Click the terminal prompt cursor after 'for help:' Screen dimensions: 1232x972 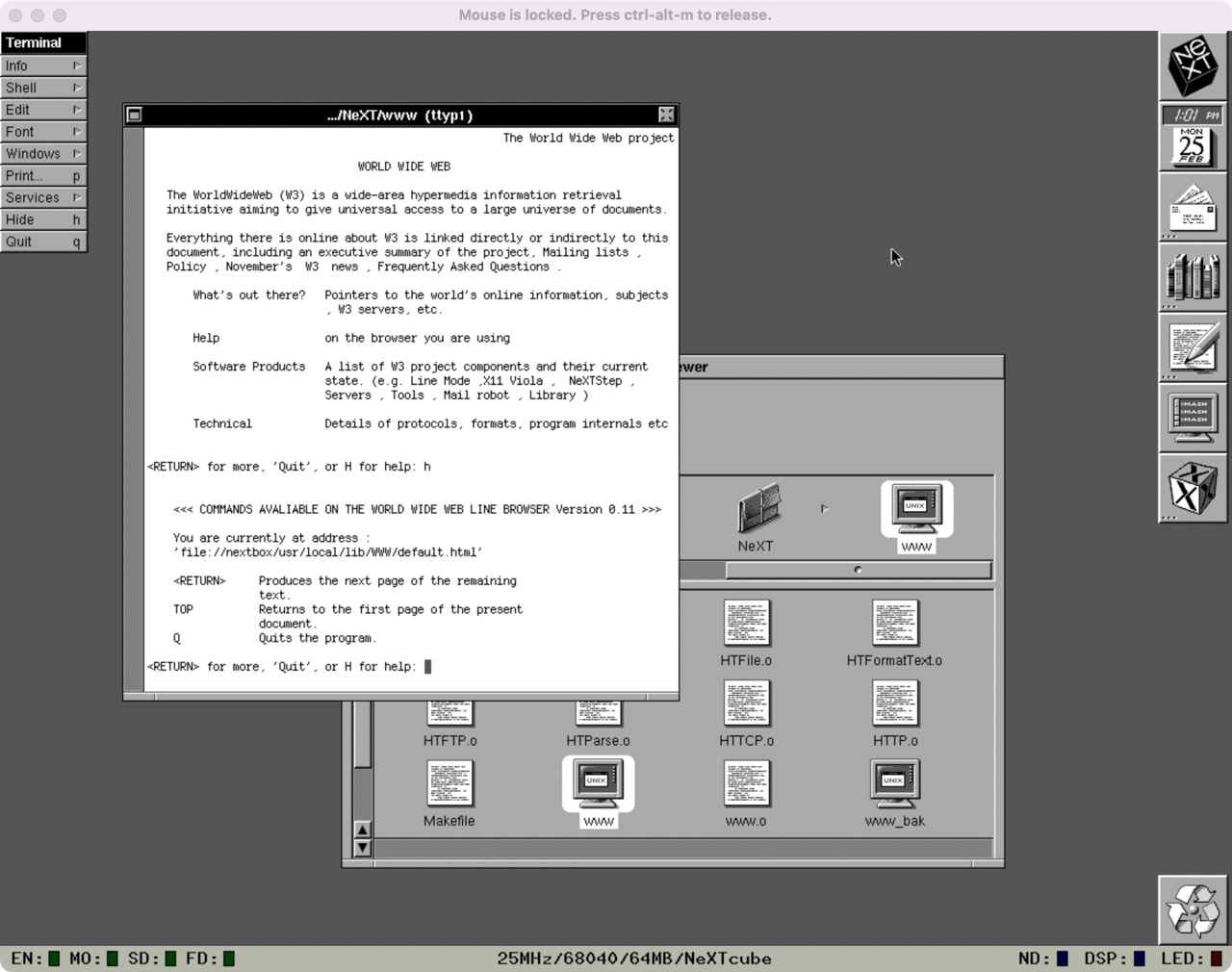pos(428,666)
